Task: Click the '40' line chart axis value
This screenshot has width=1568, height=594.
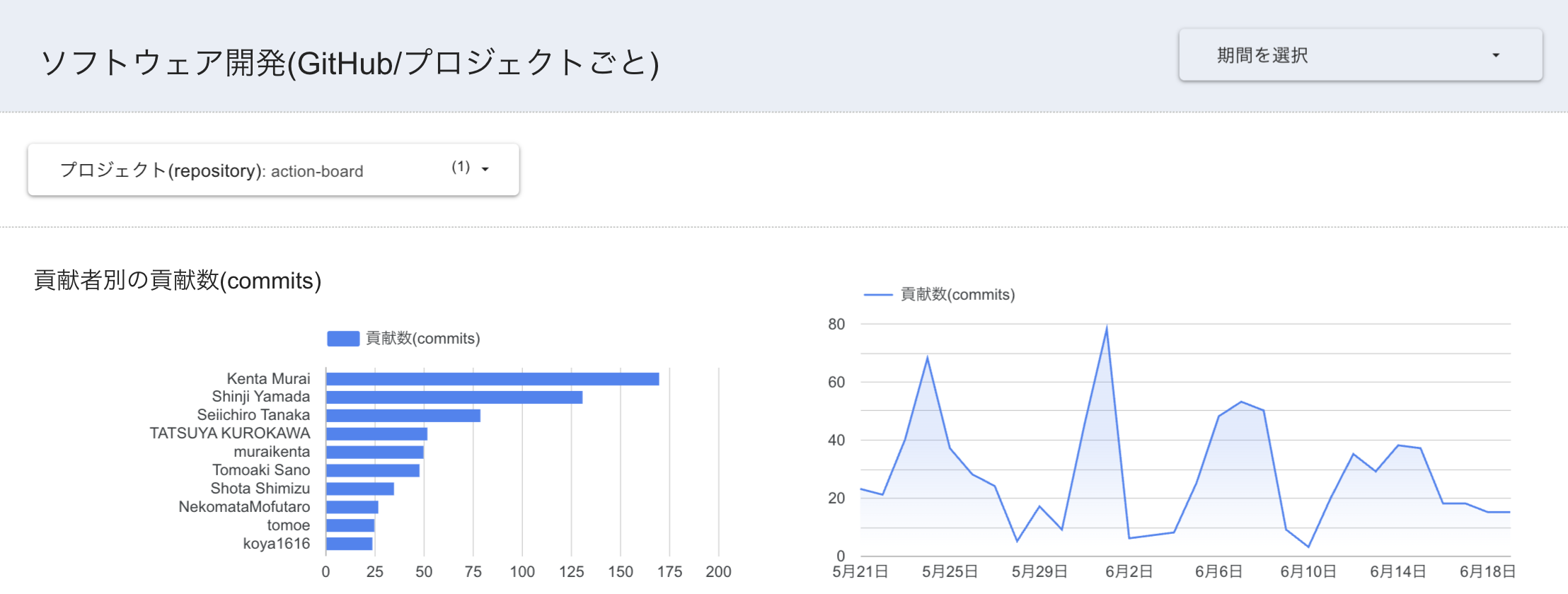Action: (836, 440)
